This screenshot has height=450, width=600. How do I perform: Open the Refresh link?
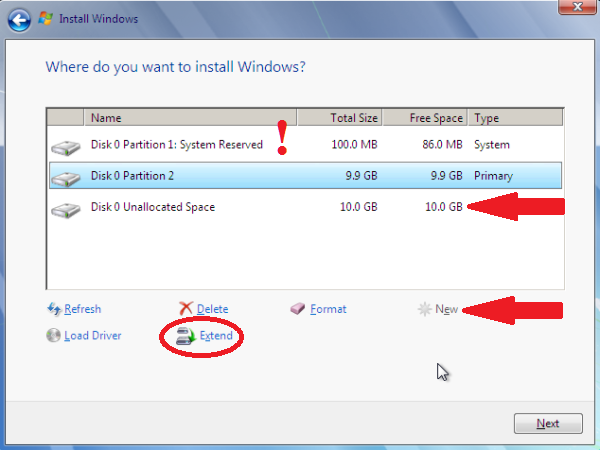(83, 309)
